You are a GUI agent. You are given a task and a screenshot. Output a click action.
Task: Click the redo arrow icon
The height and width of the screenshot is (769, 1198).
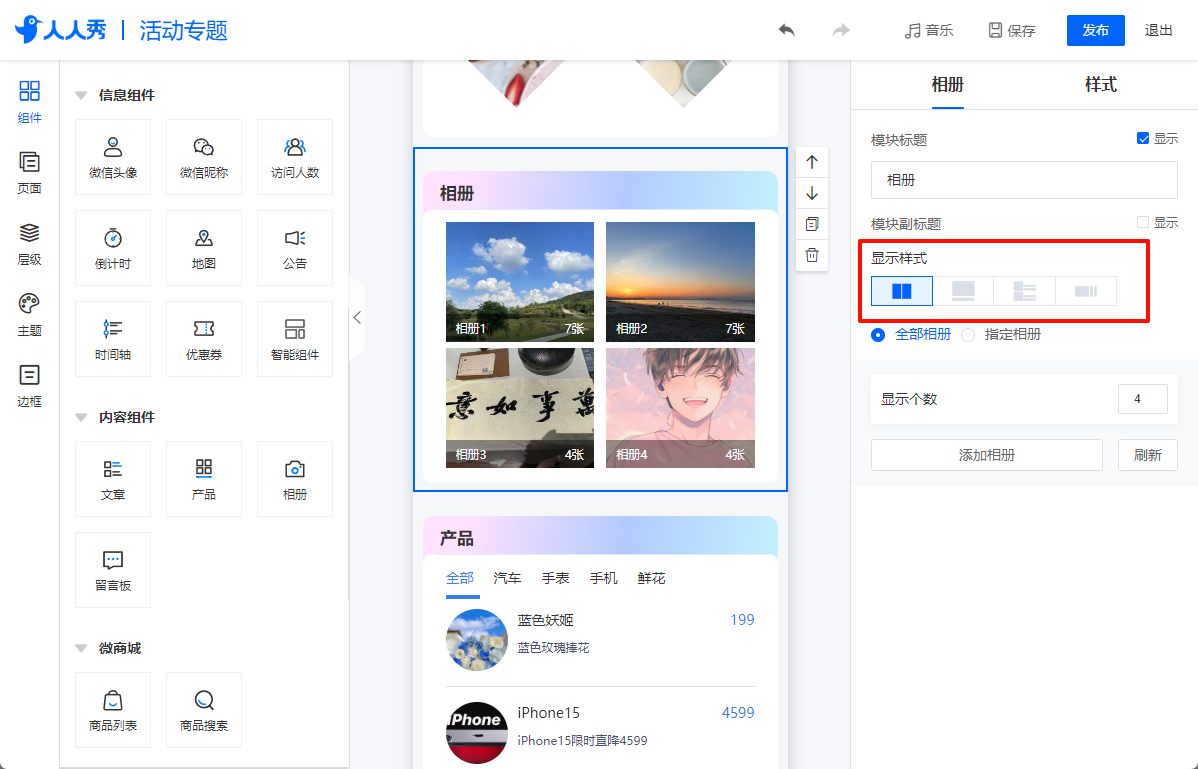[x=841, y=31]
